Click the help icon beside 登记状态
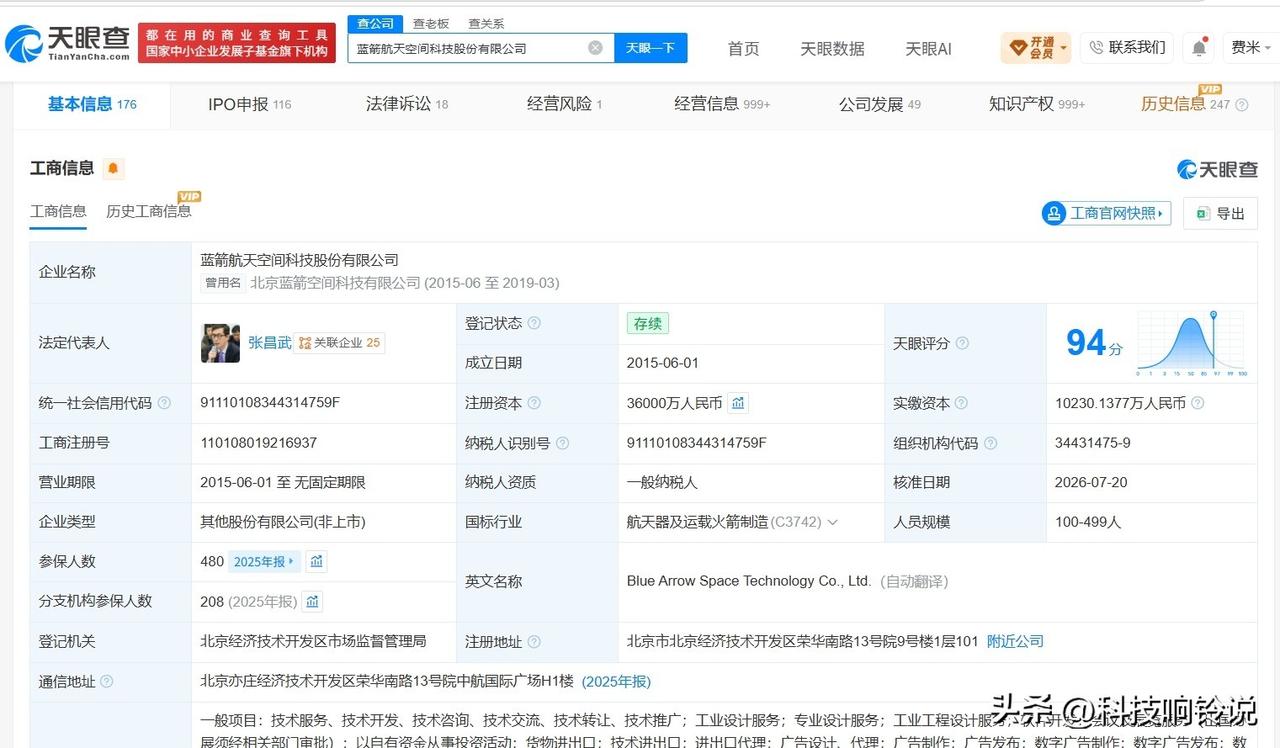This screenshot has height=748, width=1280. [x=534, y=323]
